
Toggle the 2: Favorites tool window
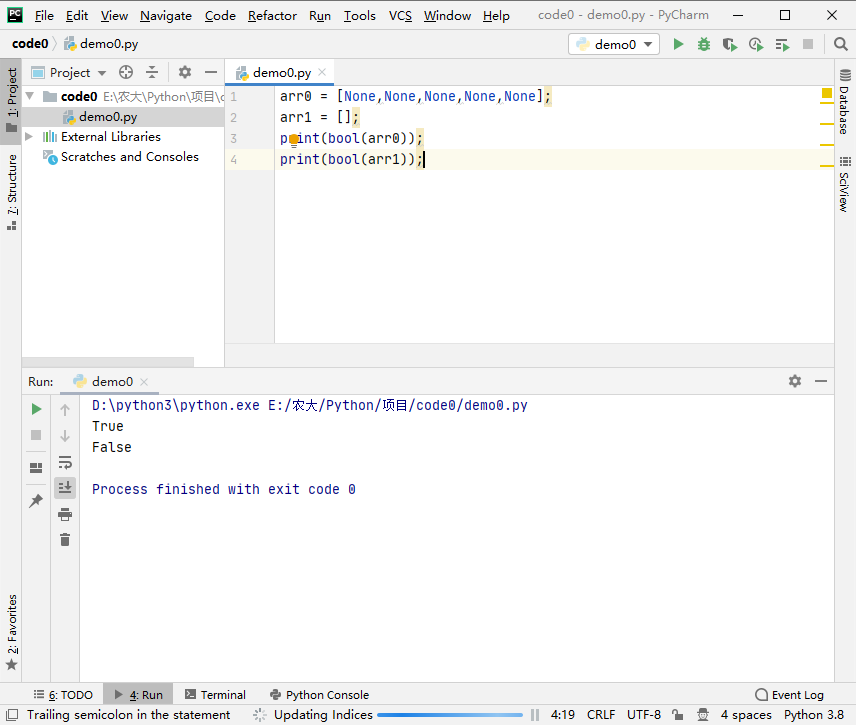coord(11,632)
